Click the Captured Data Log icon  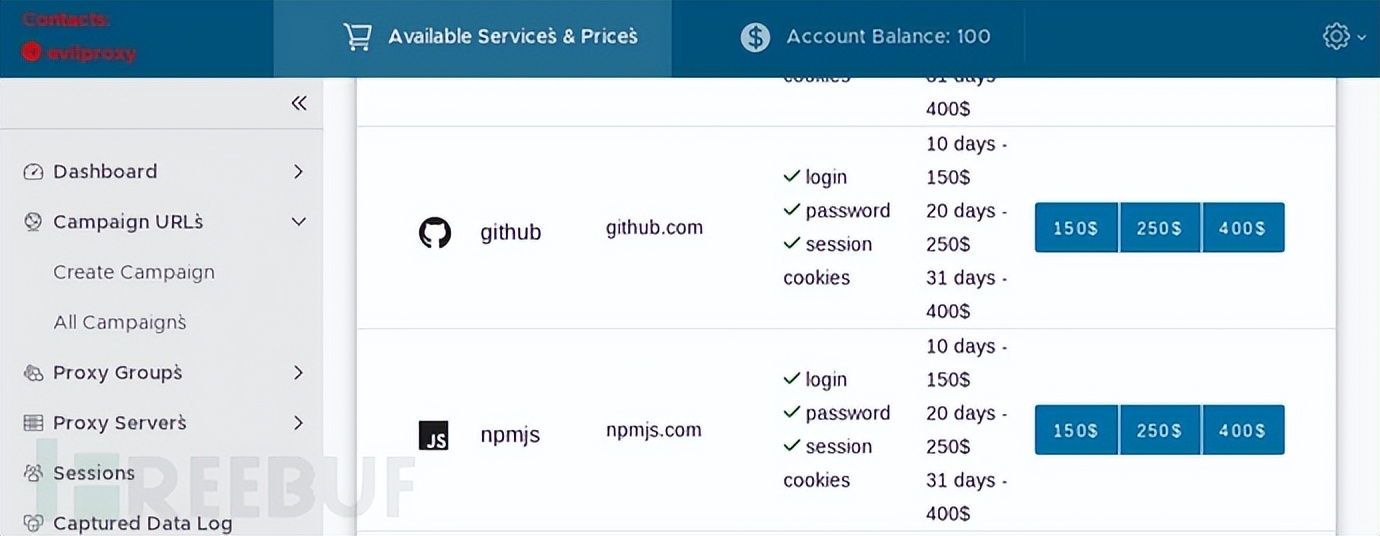(x=33, y=523)
